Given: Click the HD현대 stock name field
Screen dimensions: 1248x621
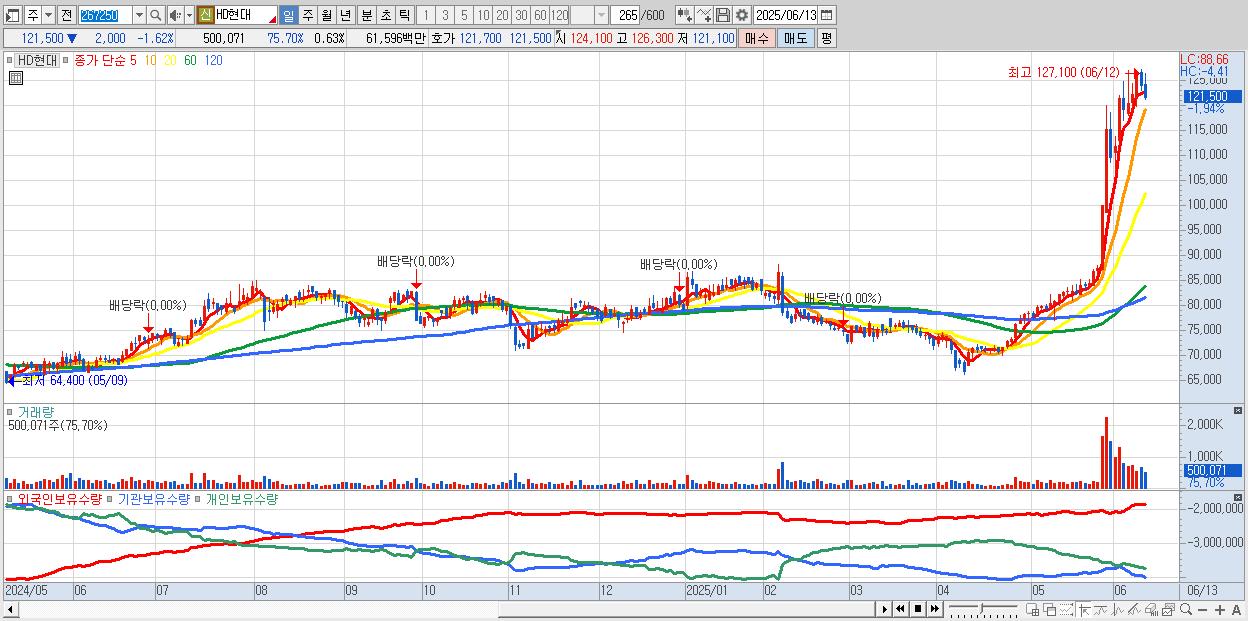Looking at the screenshot, I should [246, 15].
